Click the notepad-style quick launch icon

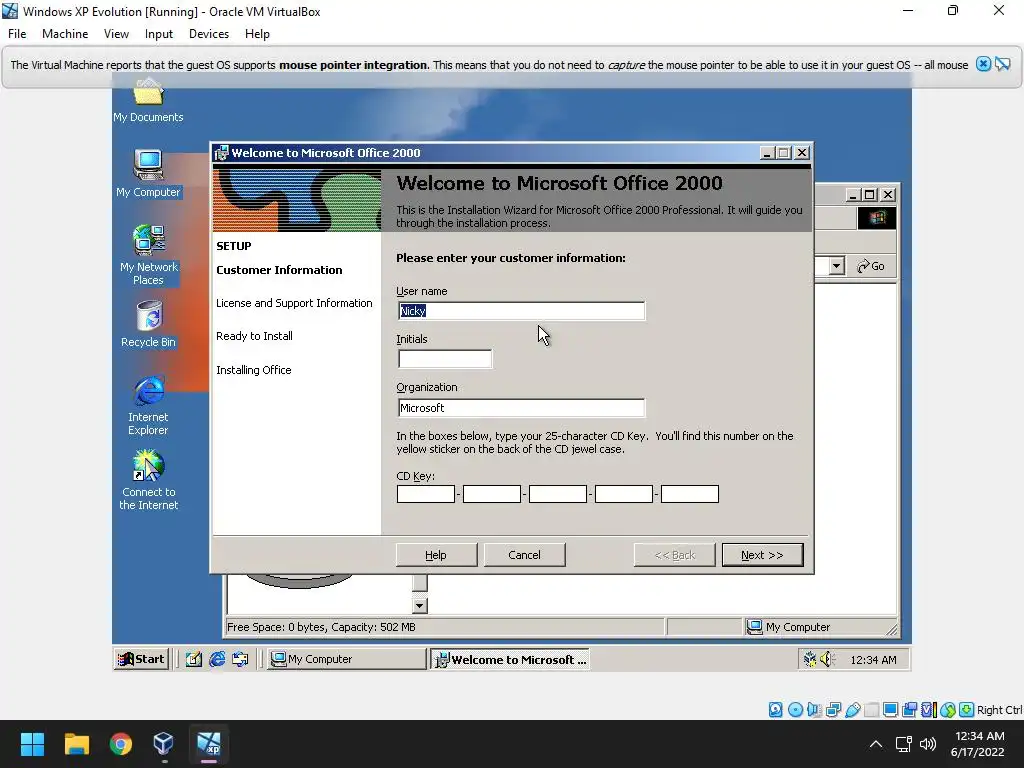pyautogui.click(x=193, y=659)
